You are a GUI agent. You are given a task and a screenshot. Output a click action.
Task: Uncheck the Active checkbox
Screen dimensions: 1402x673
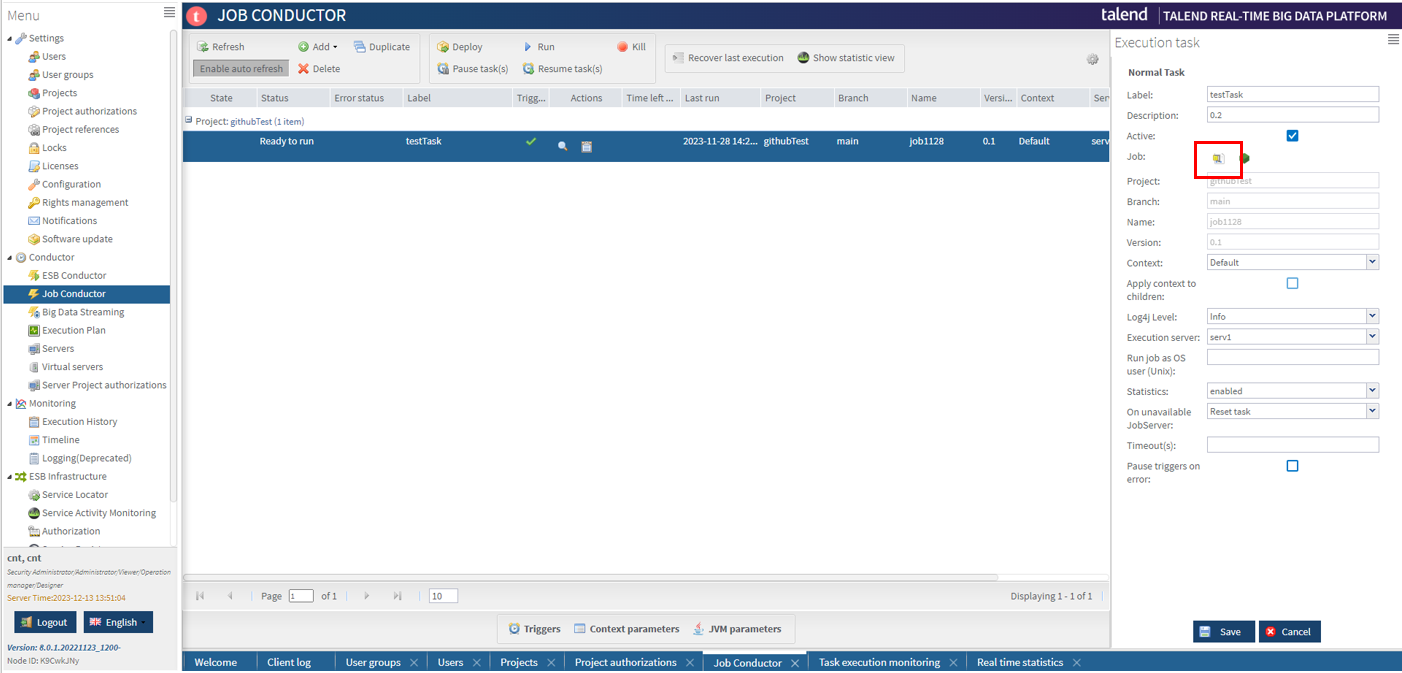point(1292,136)
